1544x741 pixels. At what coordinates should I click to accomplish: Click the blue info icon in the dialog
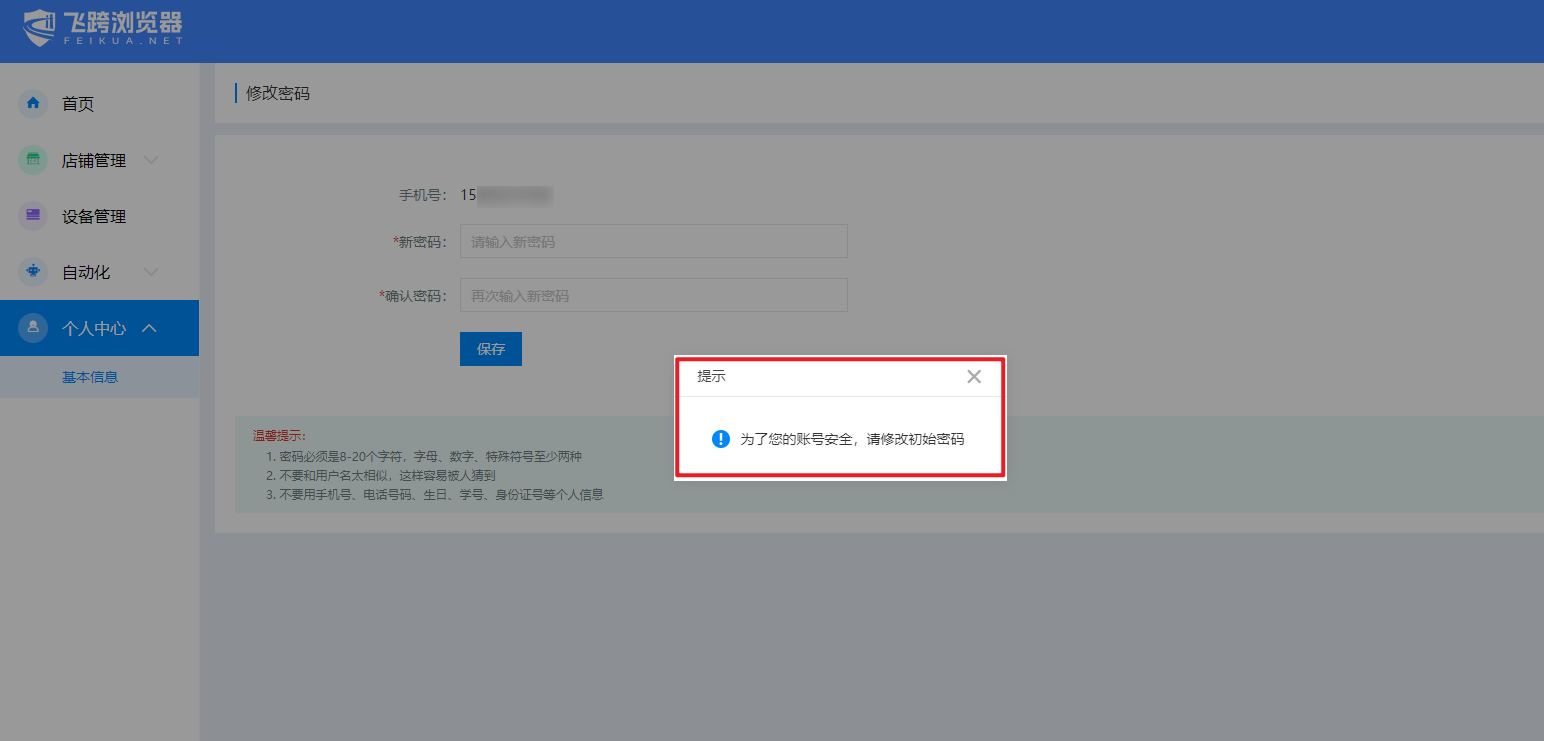(720, 439)
